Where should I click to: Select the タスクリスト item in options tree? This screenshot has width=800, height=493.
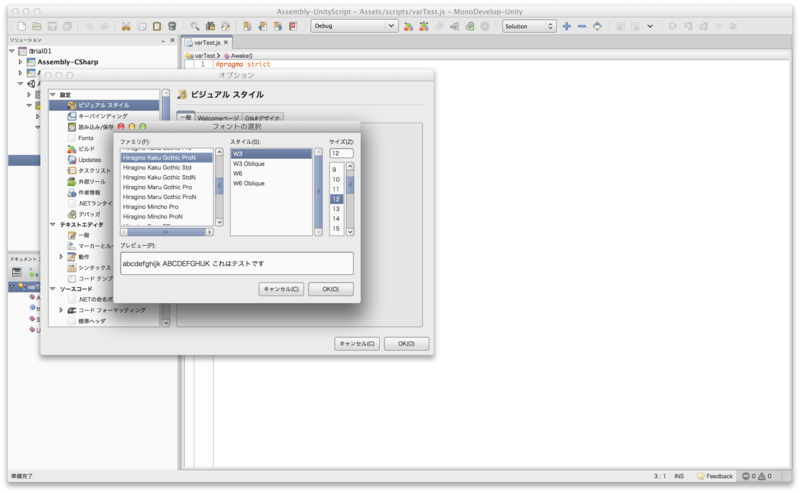pyautogui.click(x=94, y=170)
